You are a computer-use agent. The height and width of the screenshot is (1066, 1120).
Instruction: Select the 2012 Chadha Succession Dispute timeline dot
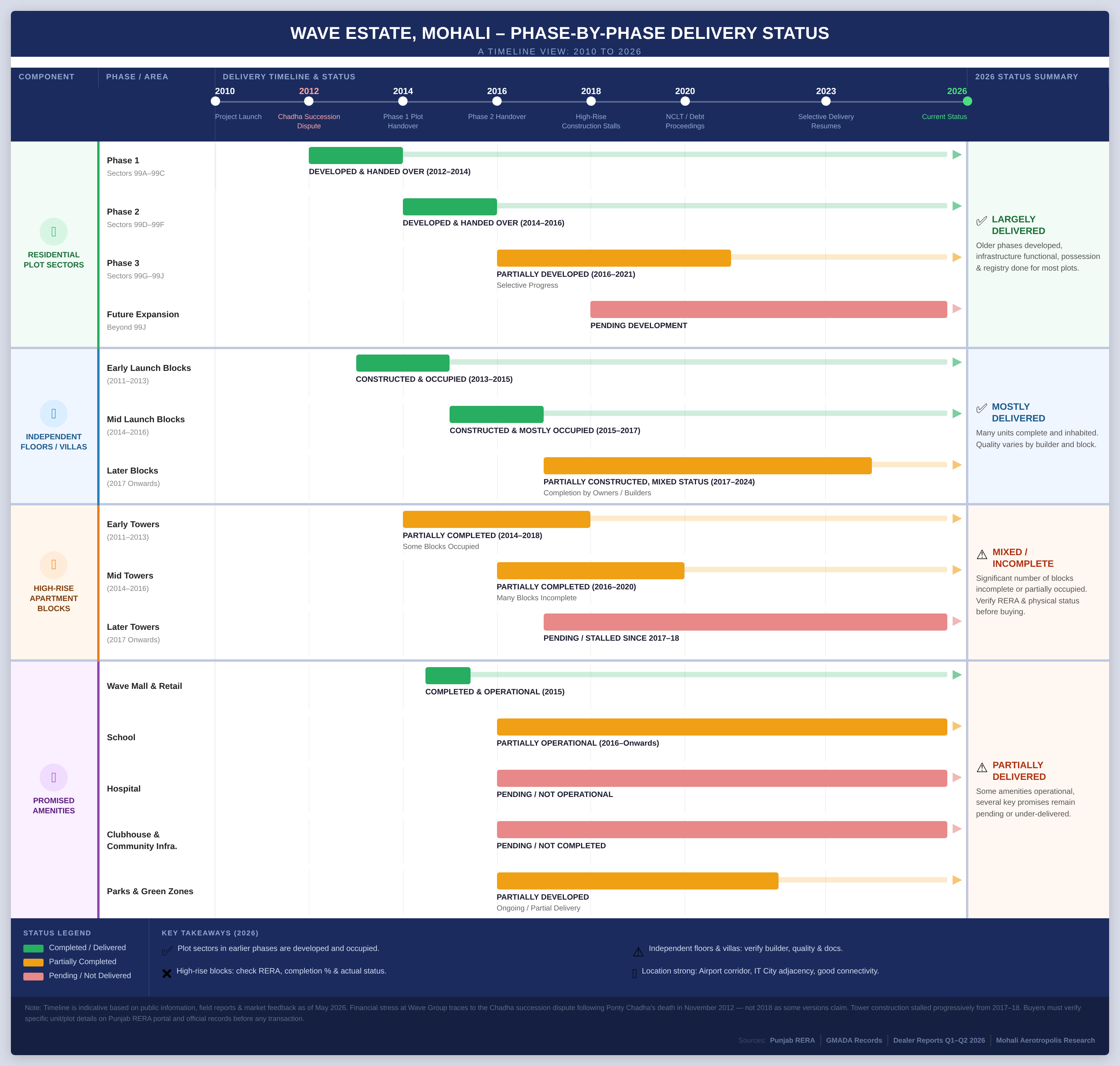coord(309,101)
